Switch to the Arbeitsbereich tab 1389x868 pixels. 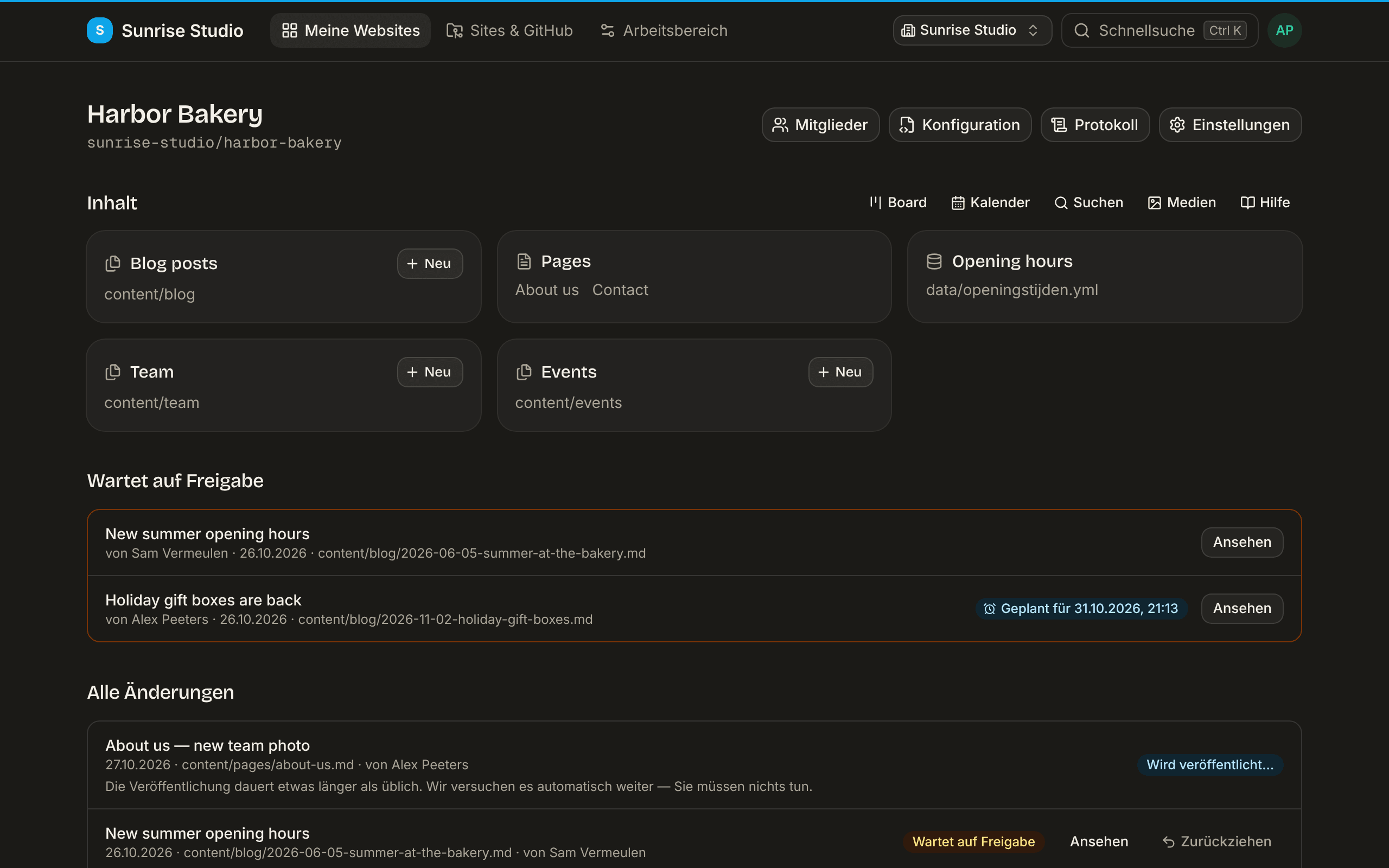pos(664,30)
